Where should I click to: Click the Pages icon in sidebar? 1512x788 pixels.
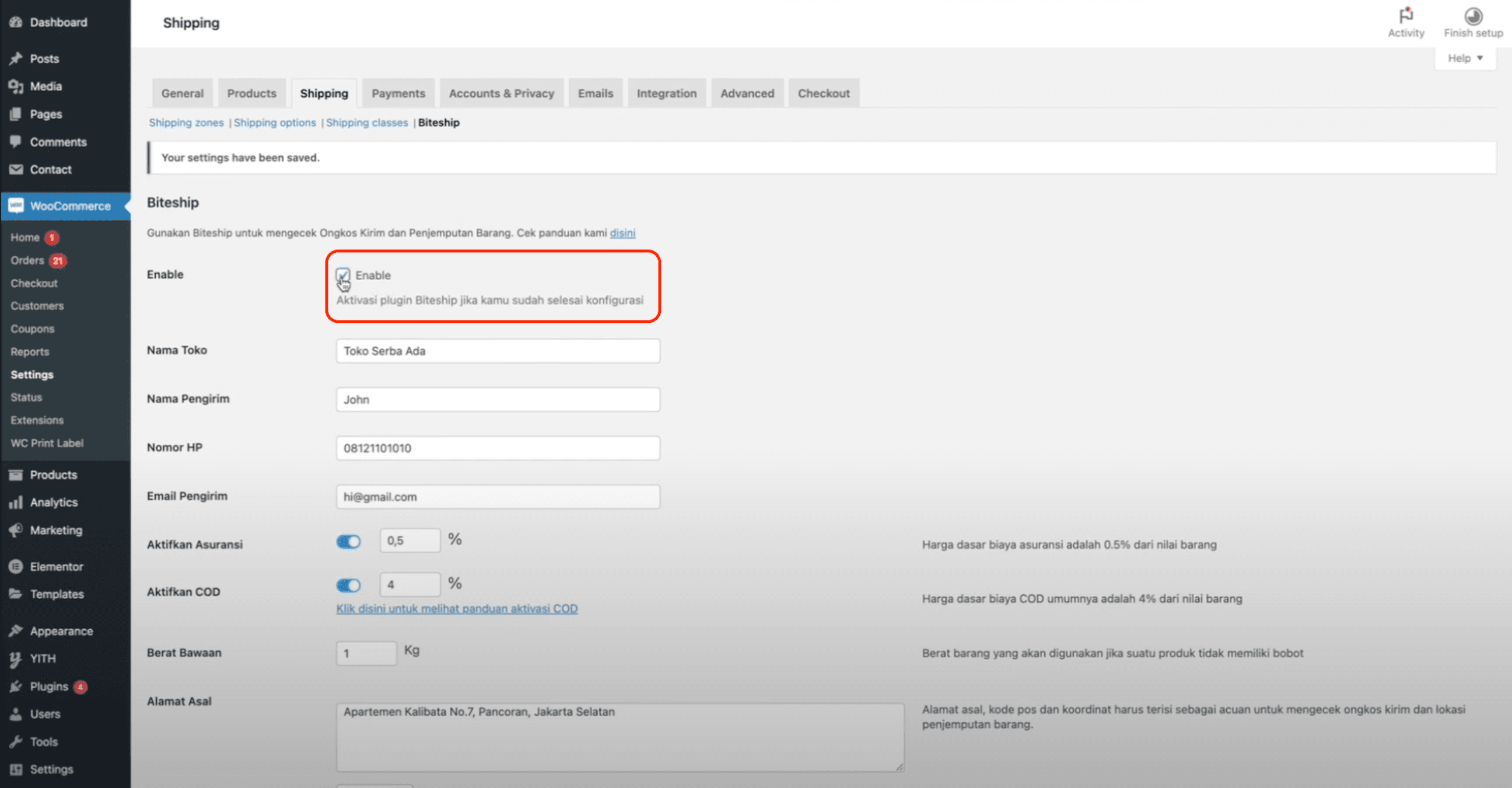16,114
